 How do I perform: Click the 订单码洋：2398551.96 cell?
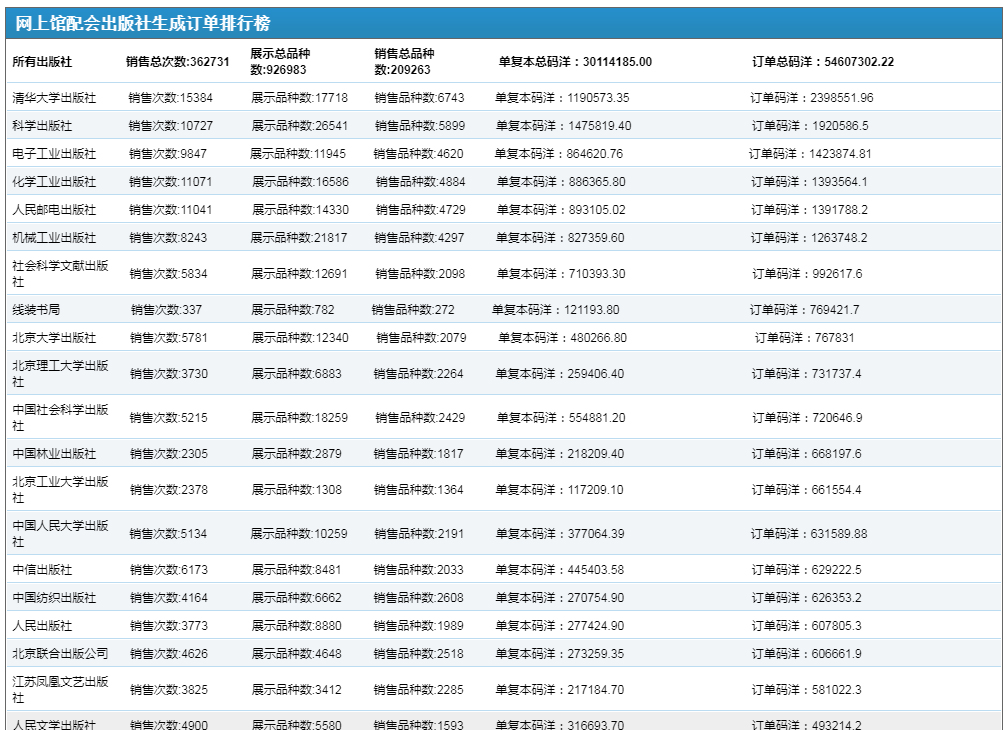click(812, 98)
